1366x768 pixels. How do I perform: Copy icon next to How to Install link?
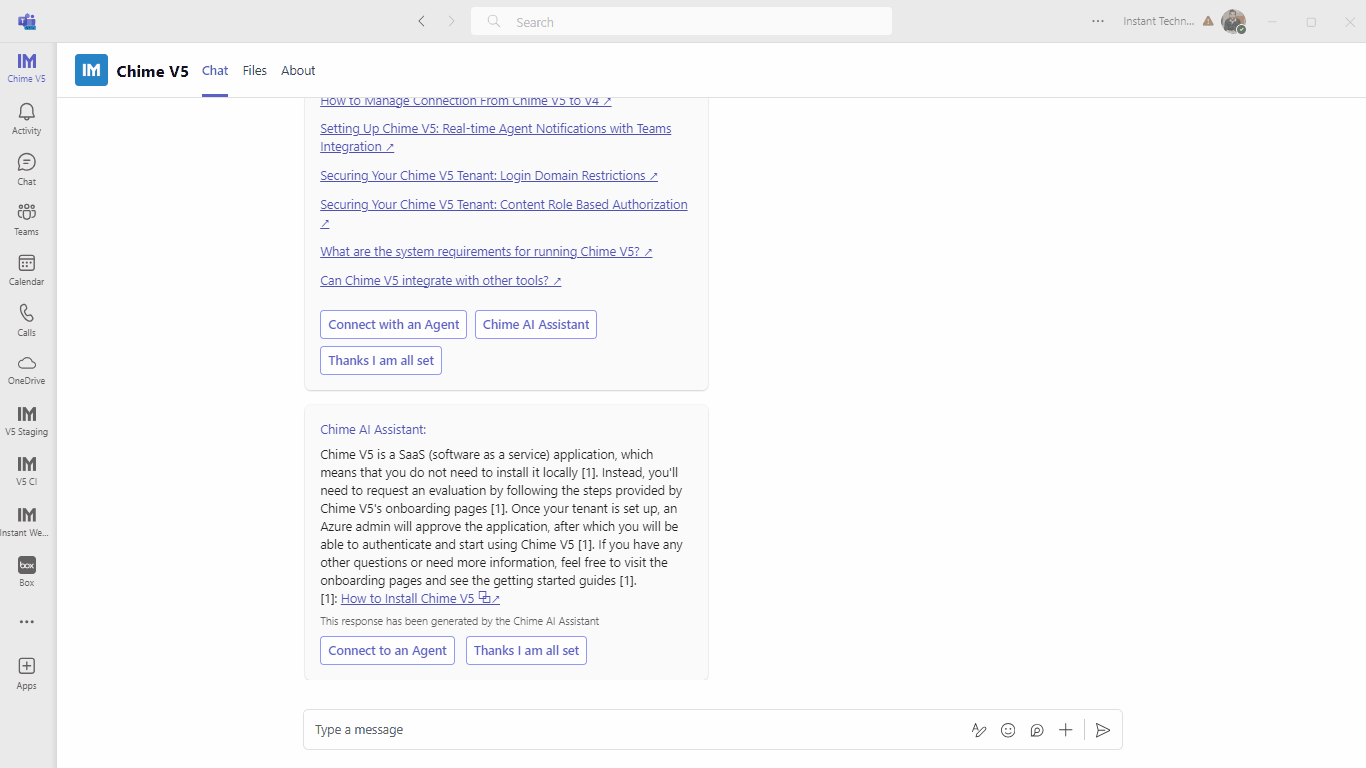coord(485,598)
